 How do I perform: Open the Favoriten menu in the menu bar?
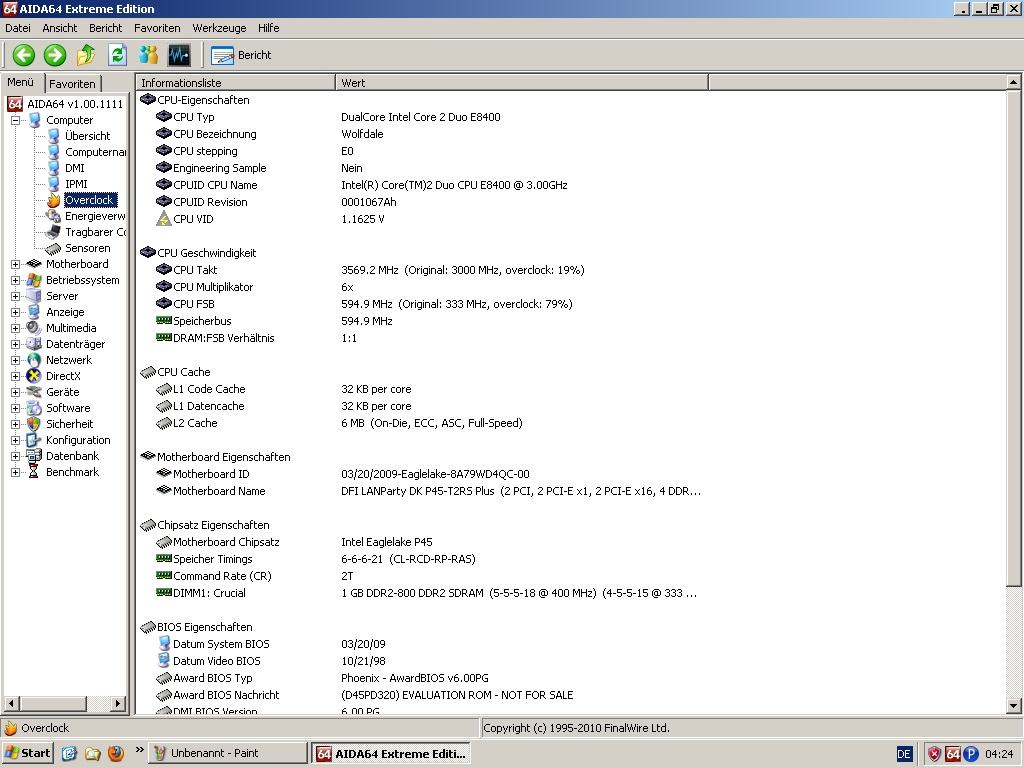pyautogui.click(x=157, y=28)
